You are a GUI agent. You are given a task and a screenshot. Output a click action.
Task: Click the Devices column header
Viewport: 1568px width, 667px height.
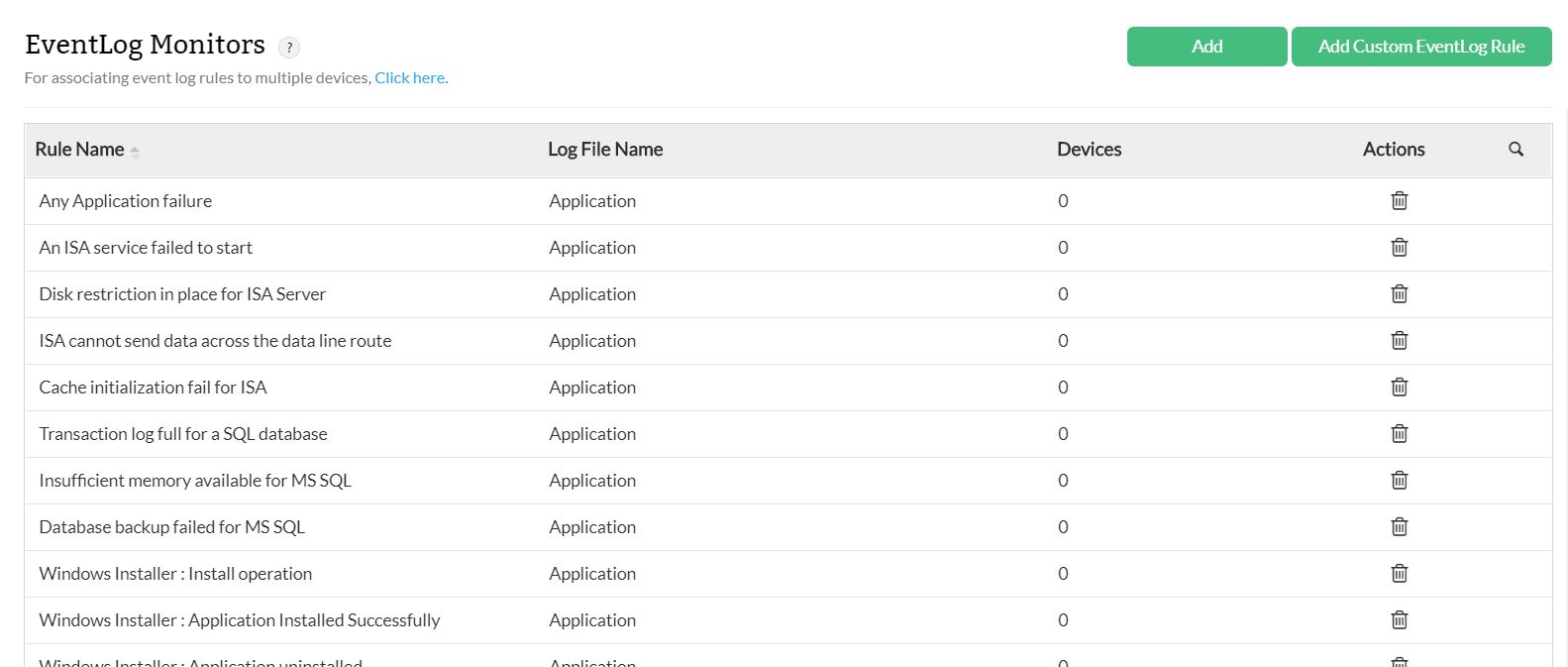[x=1089, y=150]
